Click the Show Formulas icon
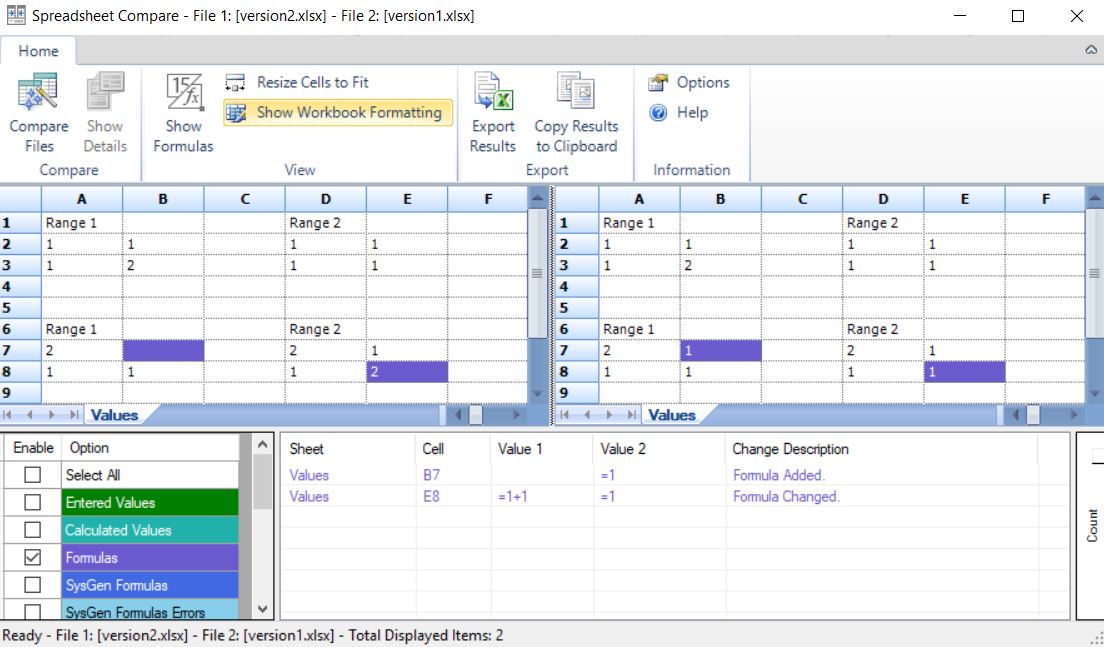1104x647 pixels. pyautogui.click(x=183, y=94)
